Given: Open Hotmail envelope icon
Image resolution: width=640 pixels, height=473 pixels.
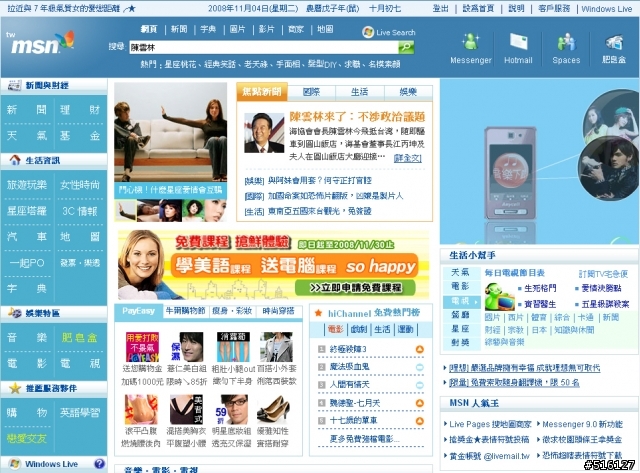Looking at the screenshot, I should pyautogui.click(x=518, y=42).
